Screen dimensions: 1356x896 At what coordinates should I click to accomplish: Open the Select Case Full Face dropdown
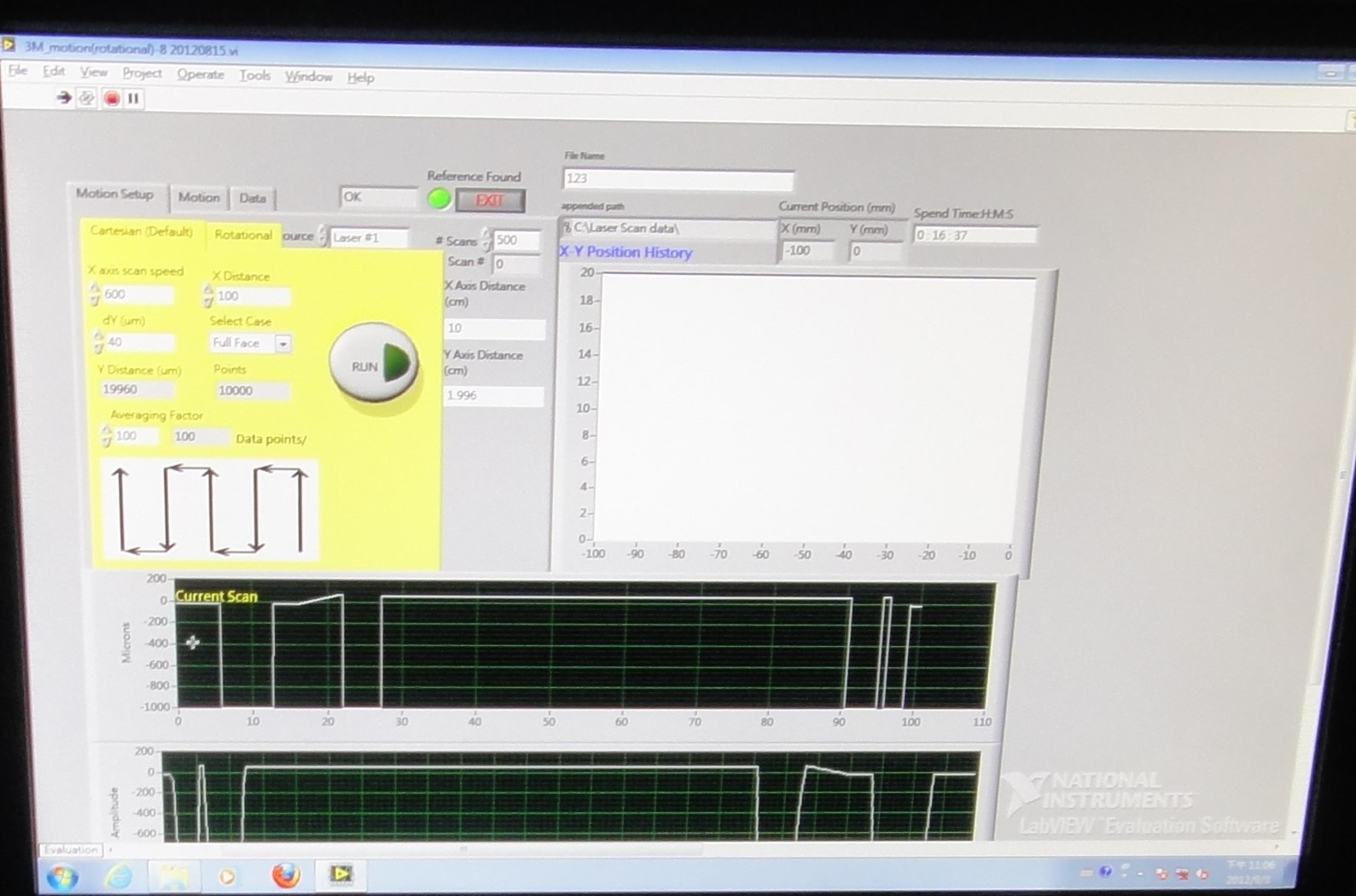[x=282, y=343]
